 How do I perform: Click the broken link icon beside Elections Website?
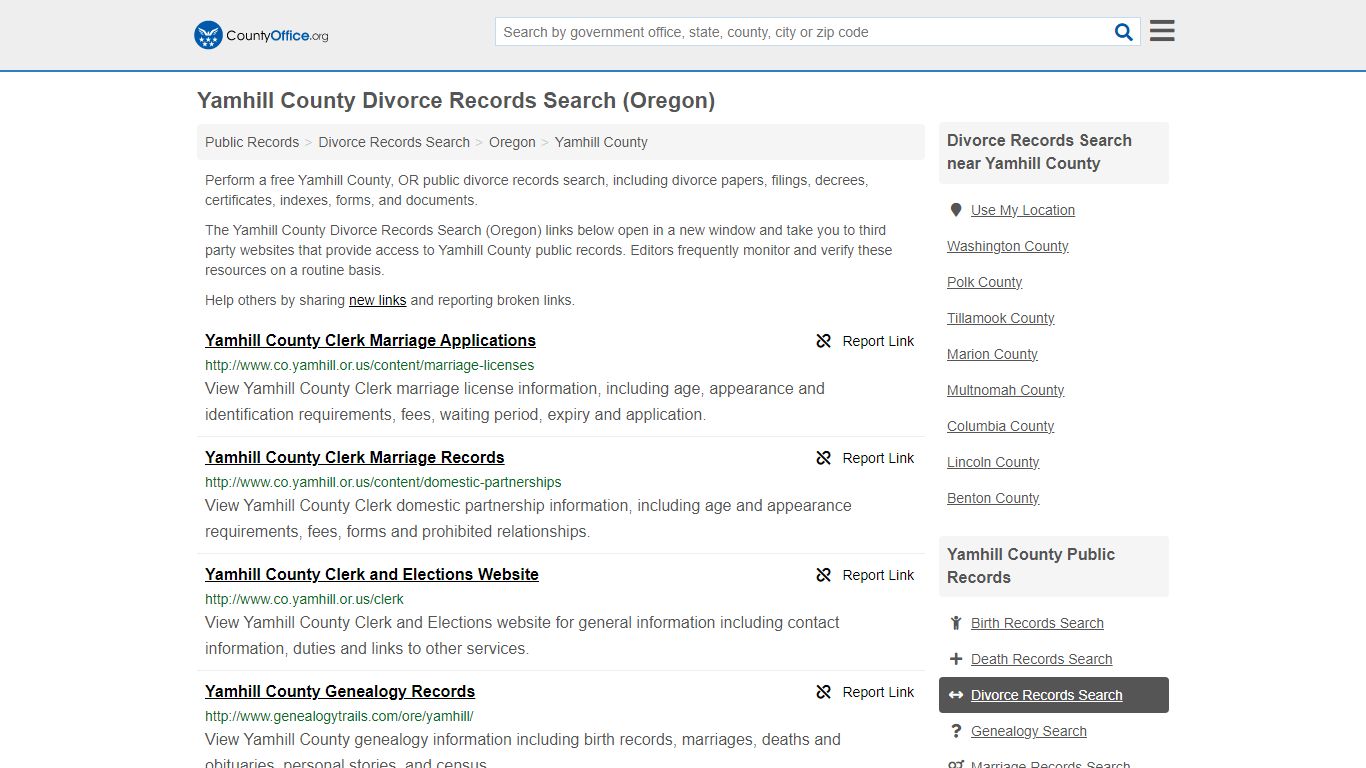[824, 575]
